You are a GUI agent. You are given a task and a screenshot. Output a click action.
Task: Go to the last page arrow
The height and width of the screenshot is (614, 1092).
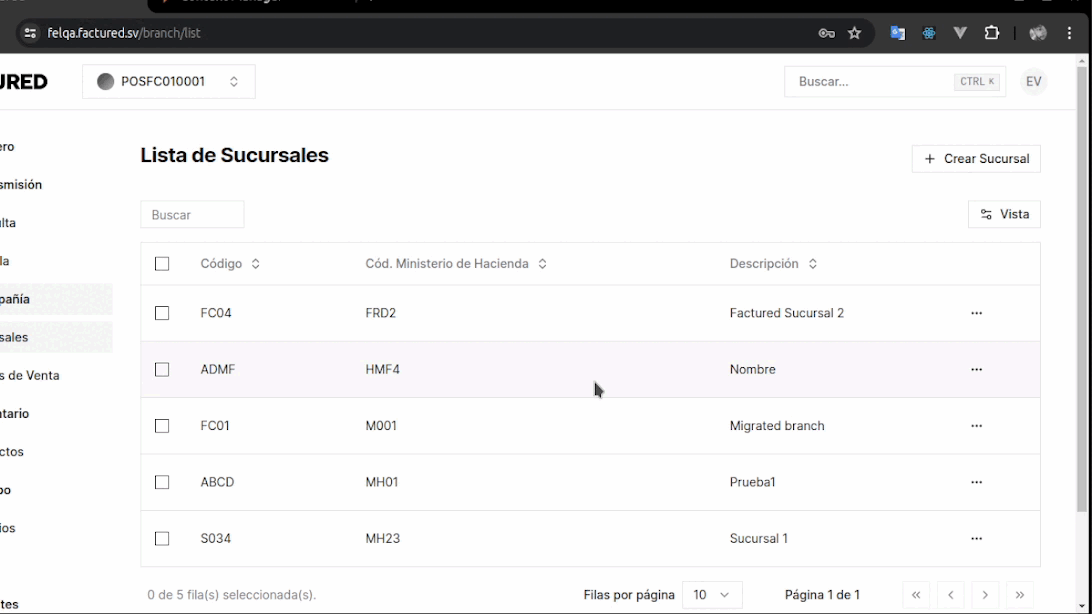tap(1019, 595)
